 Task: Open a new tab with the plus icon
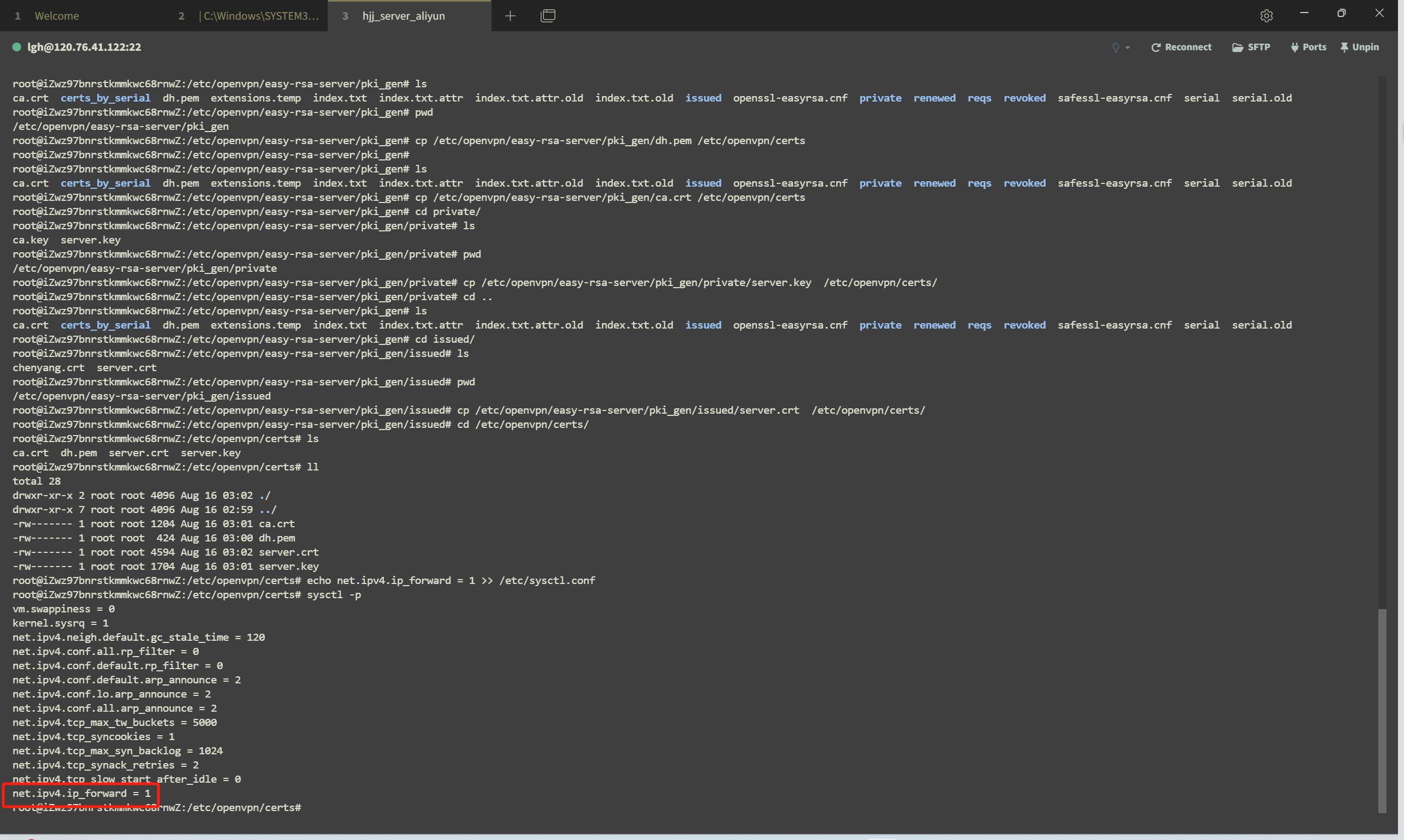[510, 16]
